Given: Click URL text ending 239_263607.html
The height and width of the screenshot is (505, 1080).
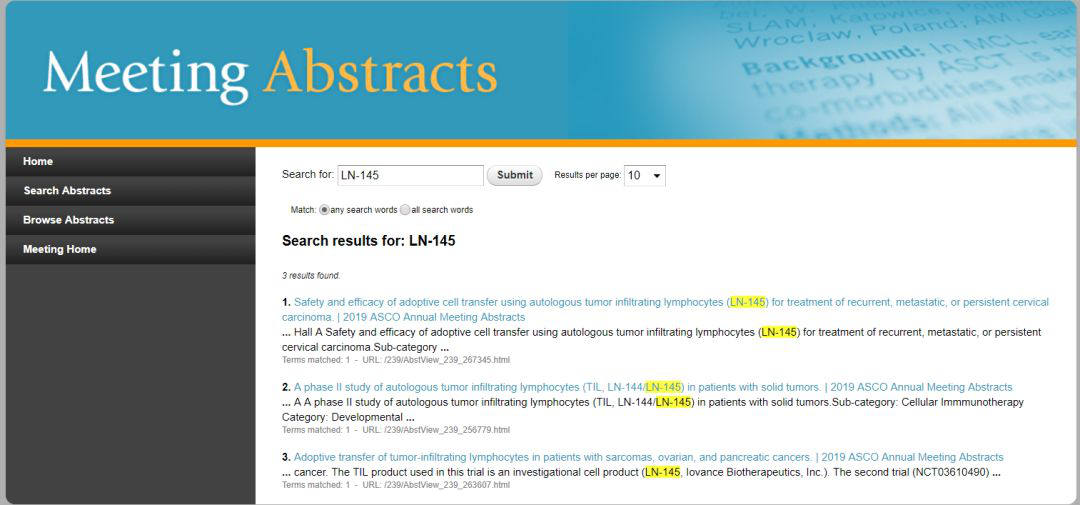Looking at the screenshot, I should tap(436, 485).
